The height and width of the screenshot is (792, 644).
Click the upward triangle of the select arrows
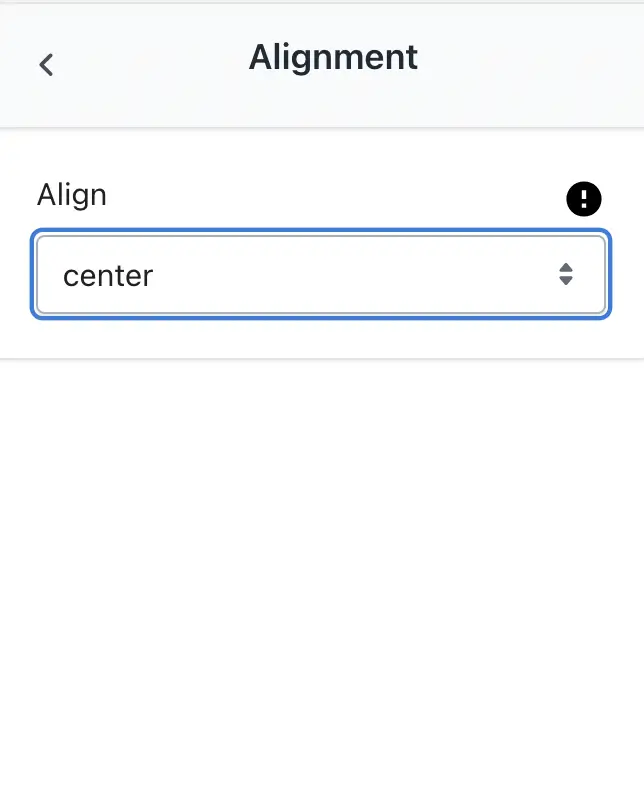566,267
